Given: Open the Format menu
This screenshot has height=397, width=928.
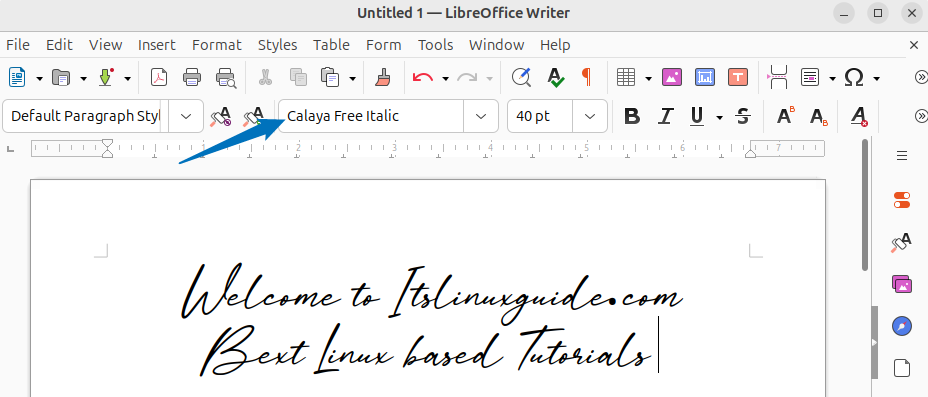Looking at the screenshot, I should pos(217,45).
